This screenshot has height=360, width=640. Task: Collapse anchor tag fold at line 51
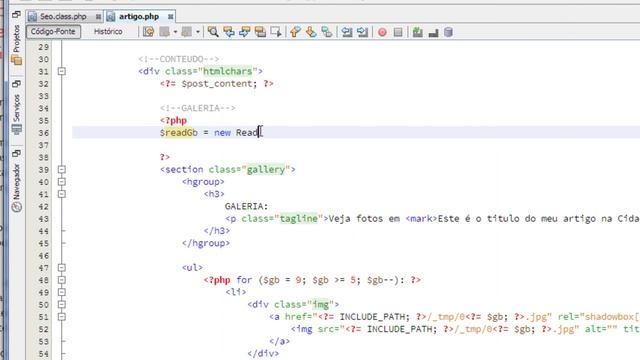(62, 317)
